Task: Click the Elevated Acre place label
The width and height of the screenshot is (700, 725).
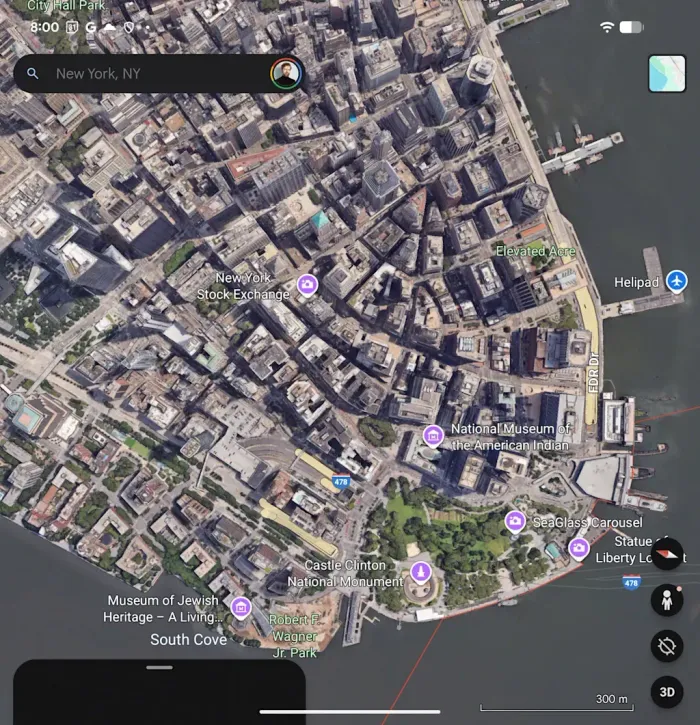Action: 535,251
